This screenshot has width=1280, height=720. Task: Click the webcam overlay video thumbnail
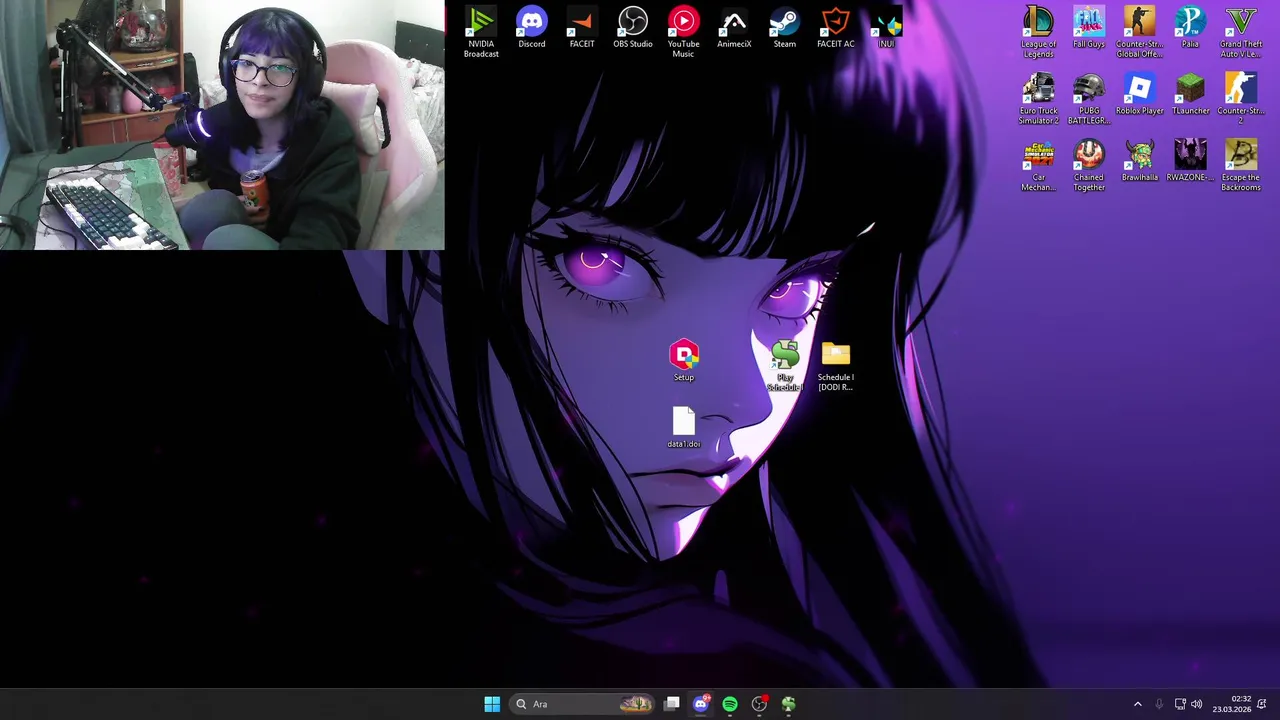click(222, 125)
